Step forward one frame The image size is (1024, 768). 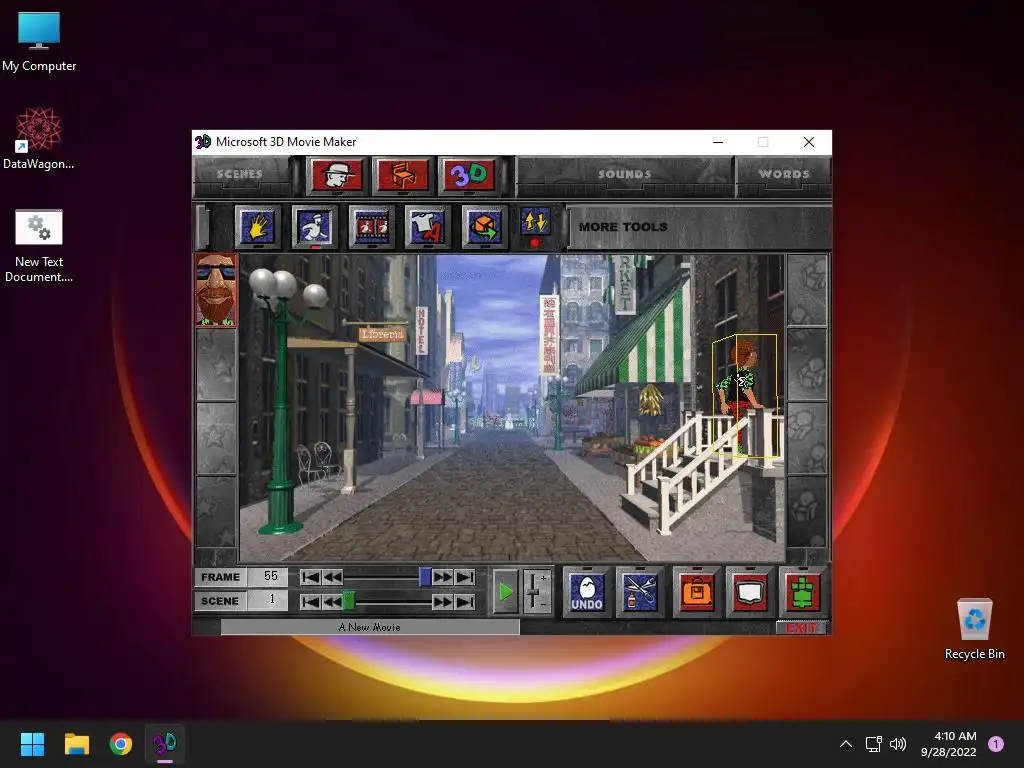pyautogui.click(x=443, y=577)
